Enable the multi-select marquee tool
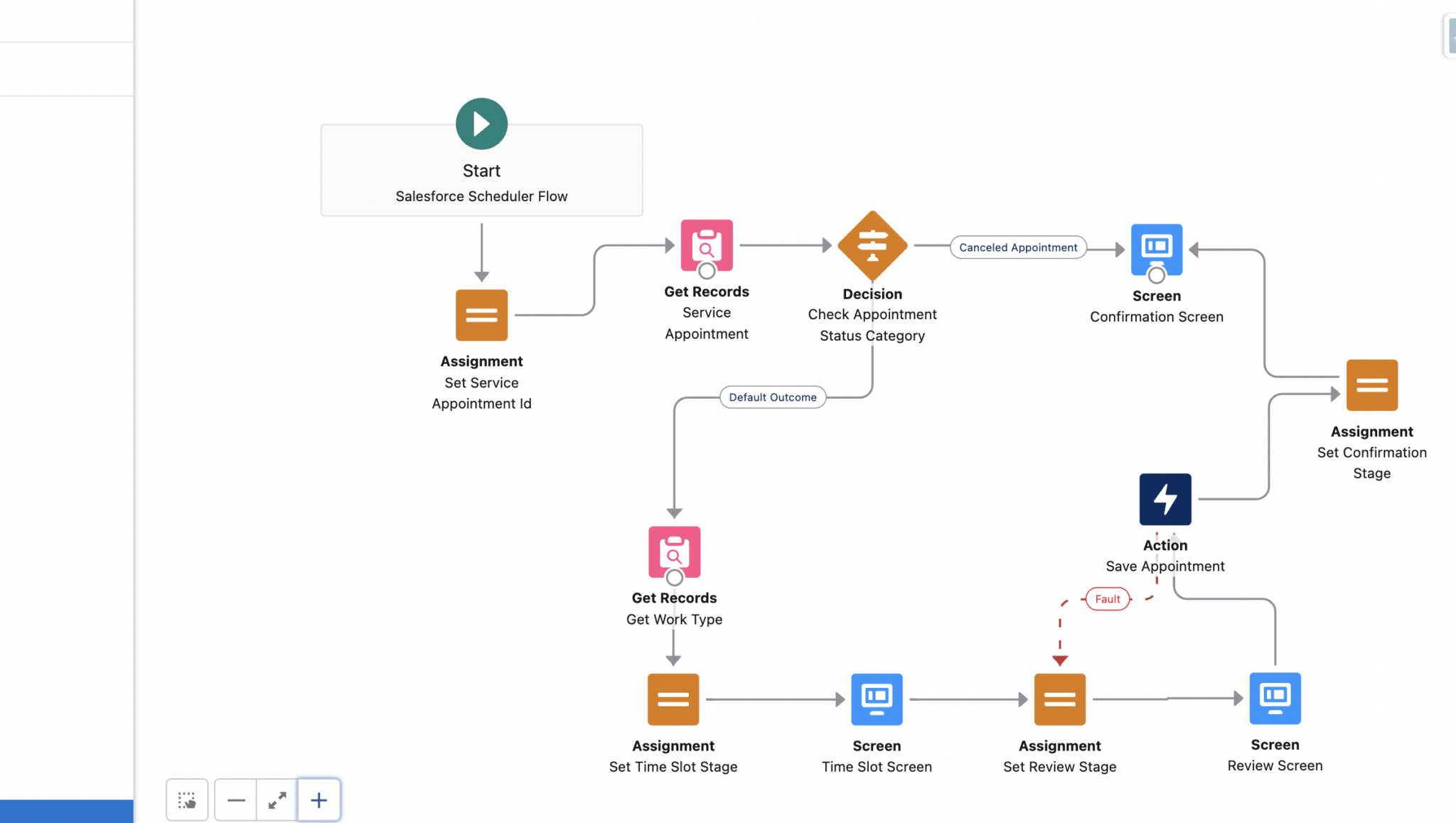Image resolution: width=1456 pixels, height=823 pixels. pyautogui.click(x=187, y=800)
